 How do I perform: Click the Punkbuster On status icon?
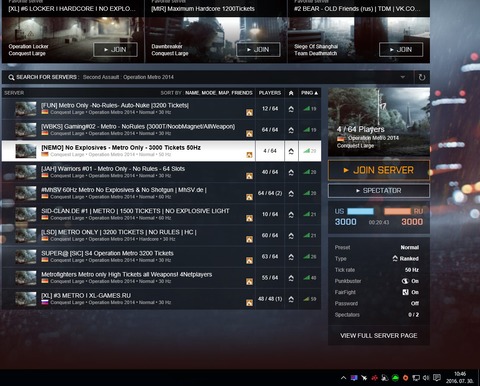(x=405, y=281)
